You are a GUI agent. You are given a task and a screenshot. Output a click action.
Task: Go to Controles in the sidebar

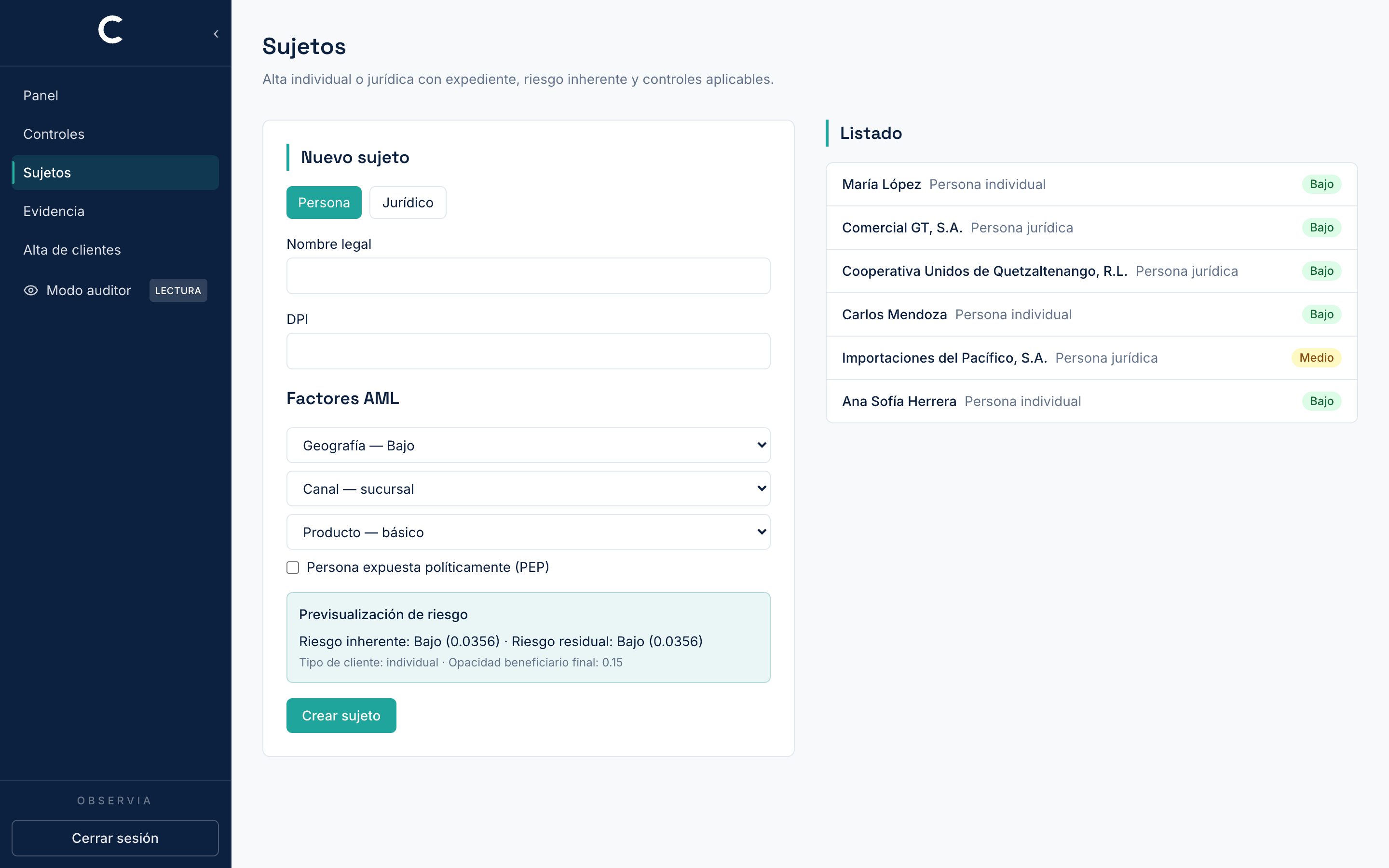(115, 134)
